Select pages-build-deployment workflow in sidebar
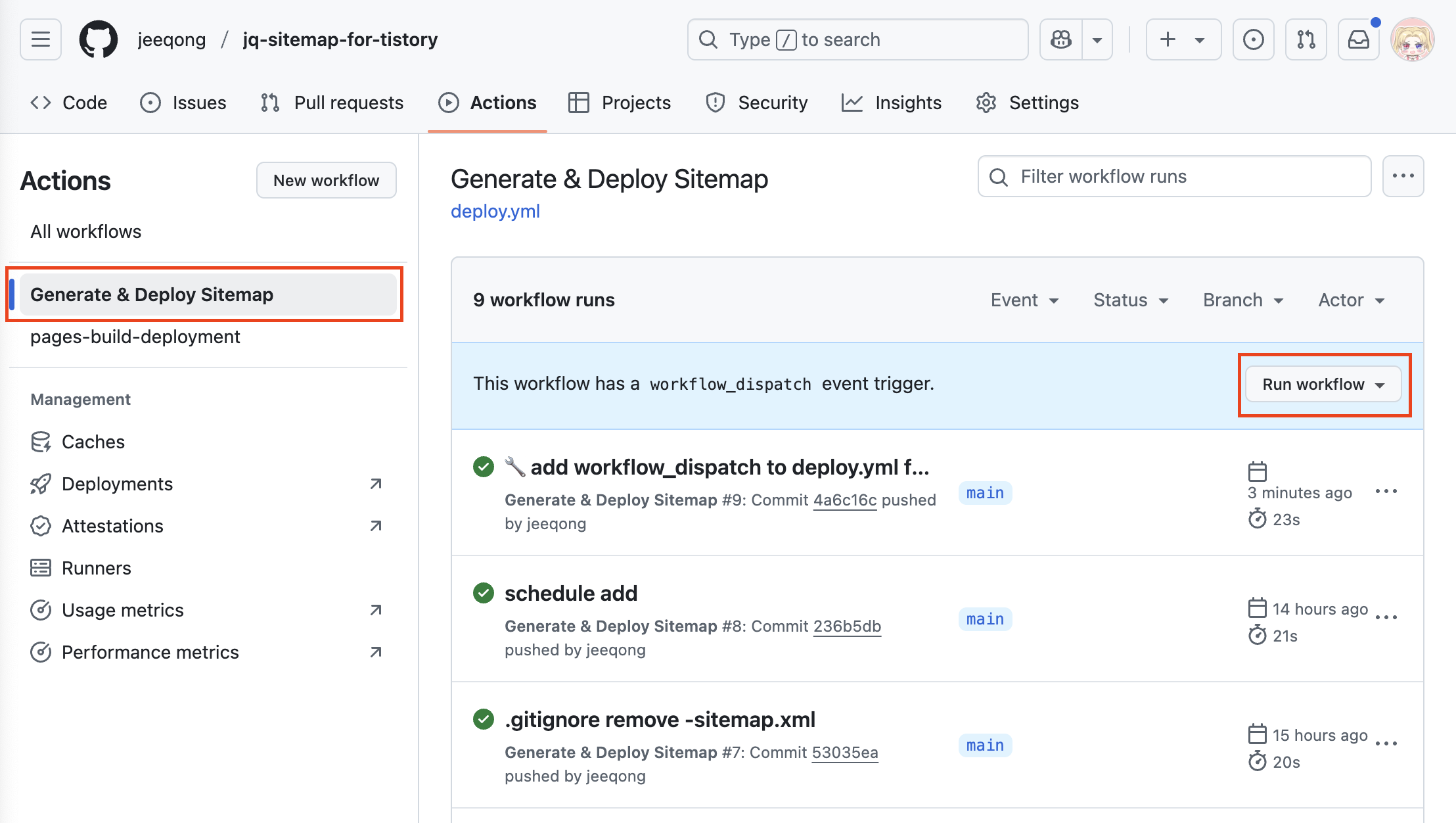This screenshot has height=823, width=1456. click(x=135, y=337)
